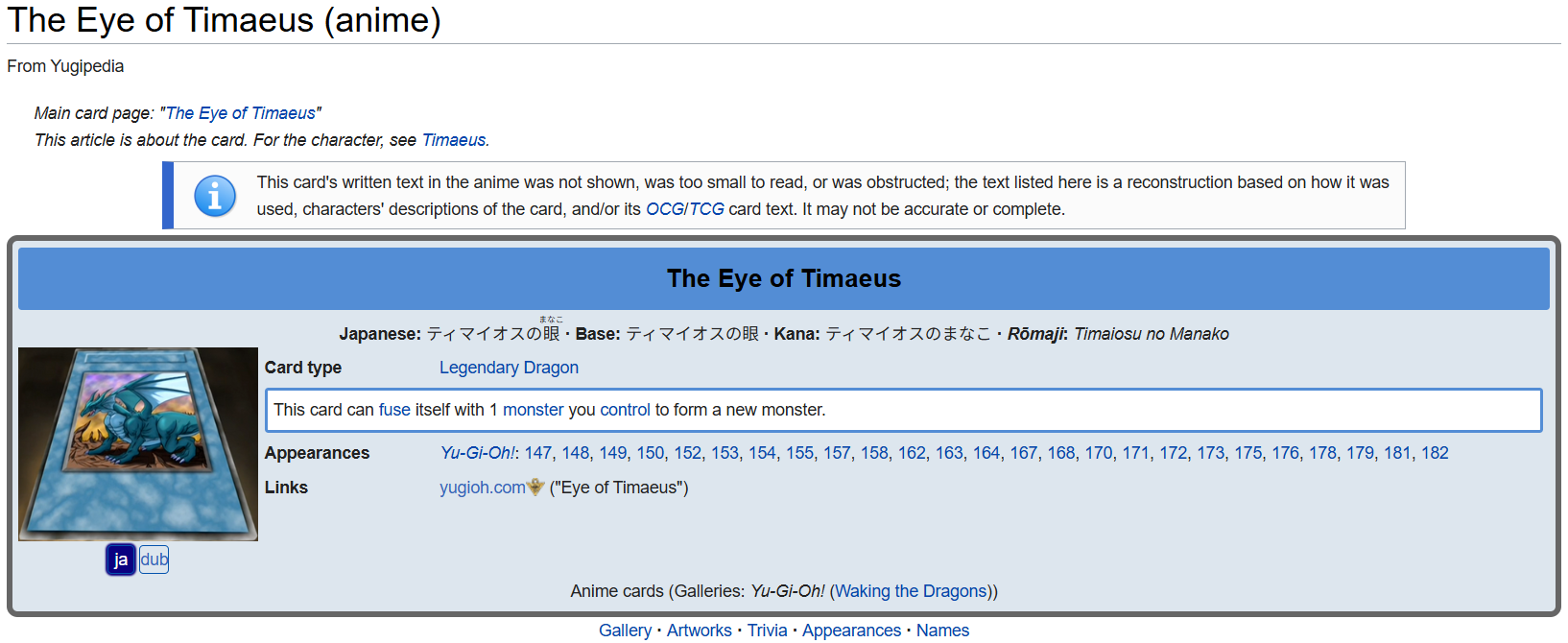Open episode 164 appearance link
1568x643 pixels.
(x=986, y=453)
